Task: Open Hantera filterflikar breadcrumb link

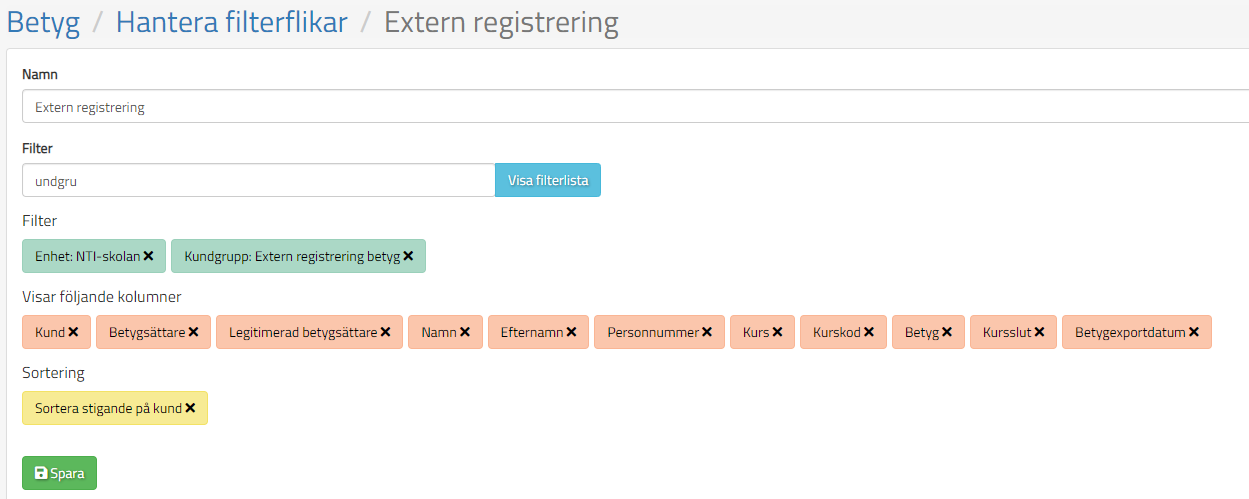Action: coord(231,22)
